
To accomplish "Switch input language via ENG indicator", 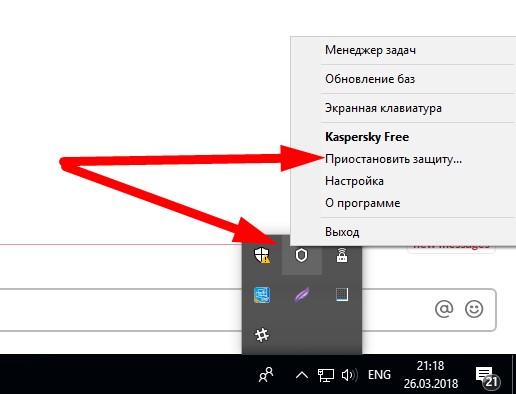I will tap(379, 375).
